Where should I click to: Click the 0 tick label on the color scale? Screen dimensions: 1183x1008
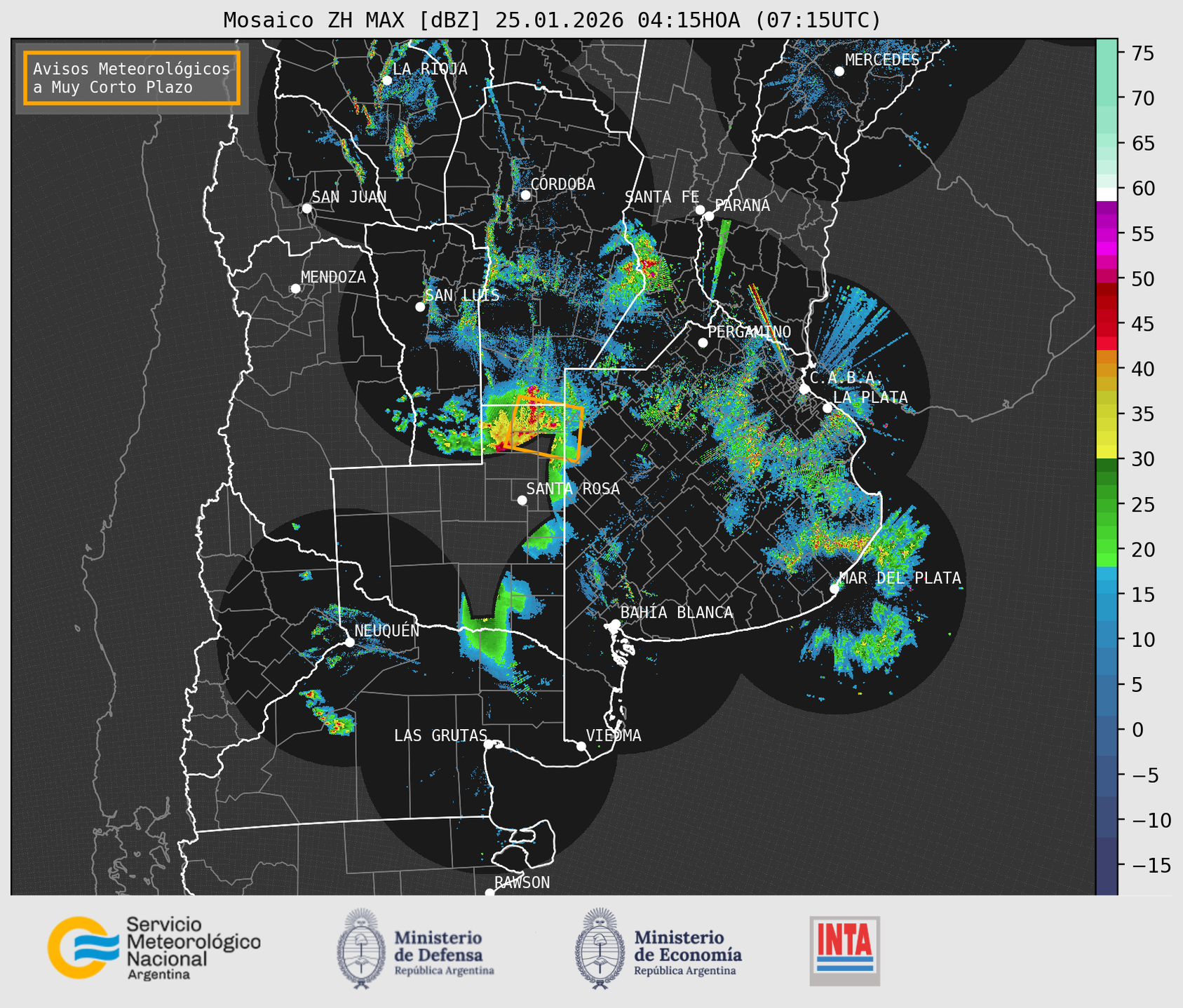pyautogui.click(x=1137, y=730)
